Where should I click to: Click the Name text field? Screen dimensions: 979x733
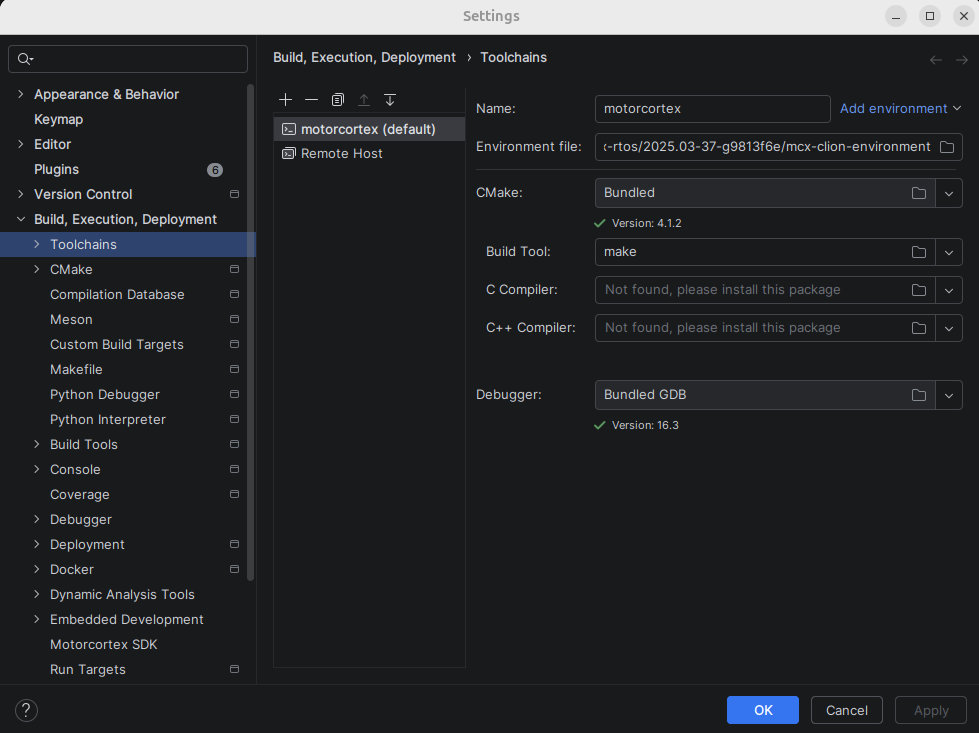(x=712, y=108)
